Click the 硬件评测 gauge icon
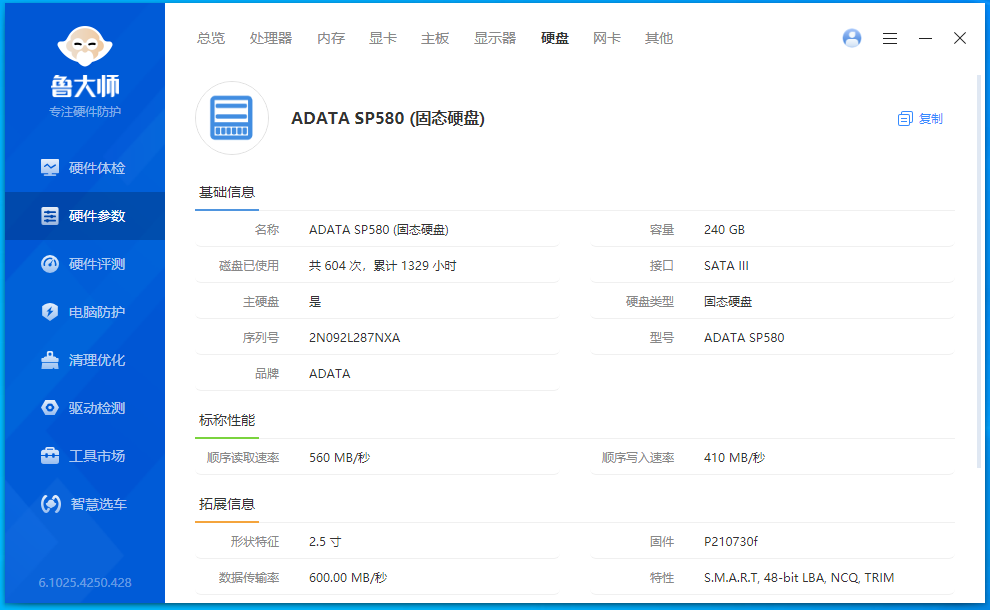The width and height of the screenshot is (990, 610). pos(49,264)
